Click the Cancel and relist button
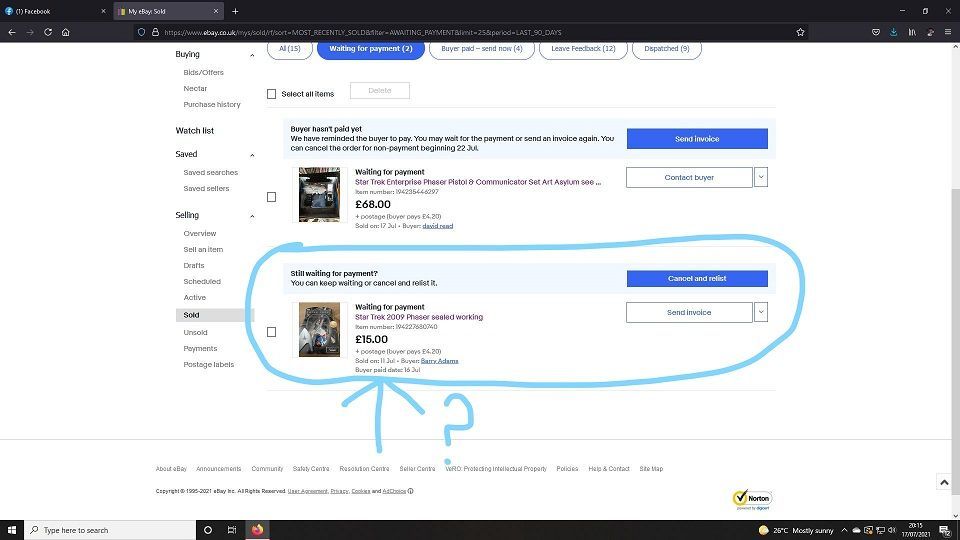The image size is (960, 540). (697, 279)
